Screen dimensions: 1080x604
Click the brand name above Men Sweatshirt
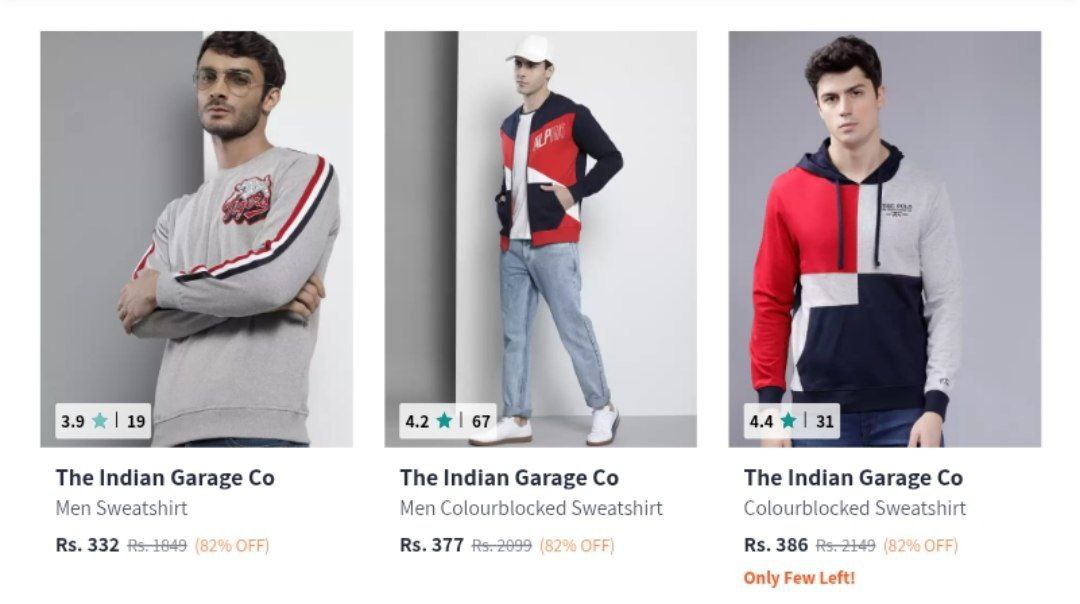point(165,477)
